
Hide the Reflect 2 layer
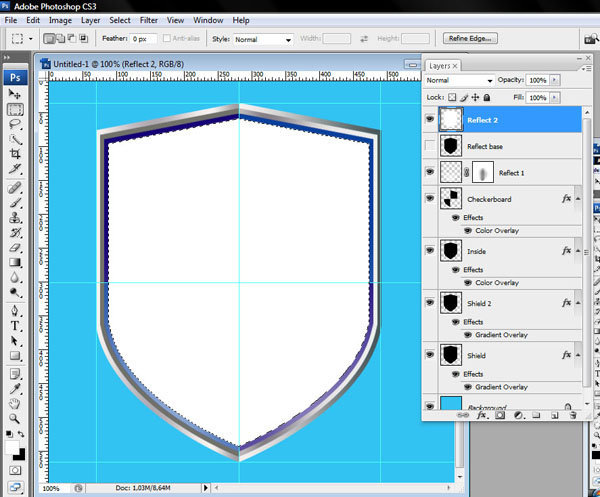click(430, 119)
